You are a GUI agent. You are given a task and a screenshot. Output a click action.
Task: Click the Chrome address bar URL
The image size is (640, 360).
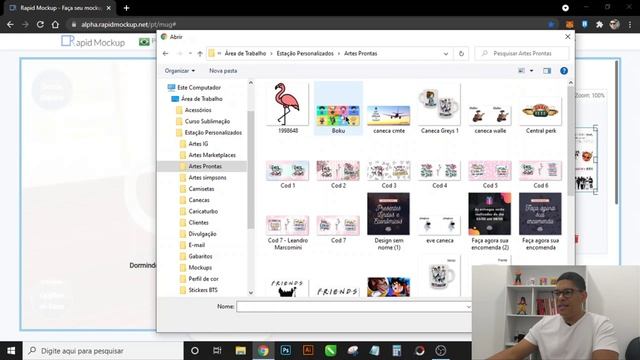coord(128,24)
